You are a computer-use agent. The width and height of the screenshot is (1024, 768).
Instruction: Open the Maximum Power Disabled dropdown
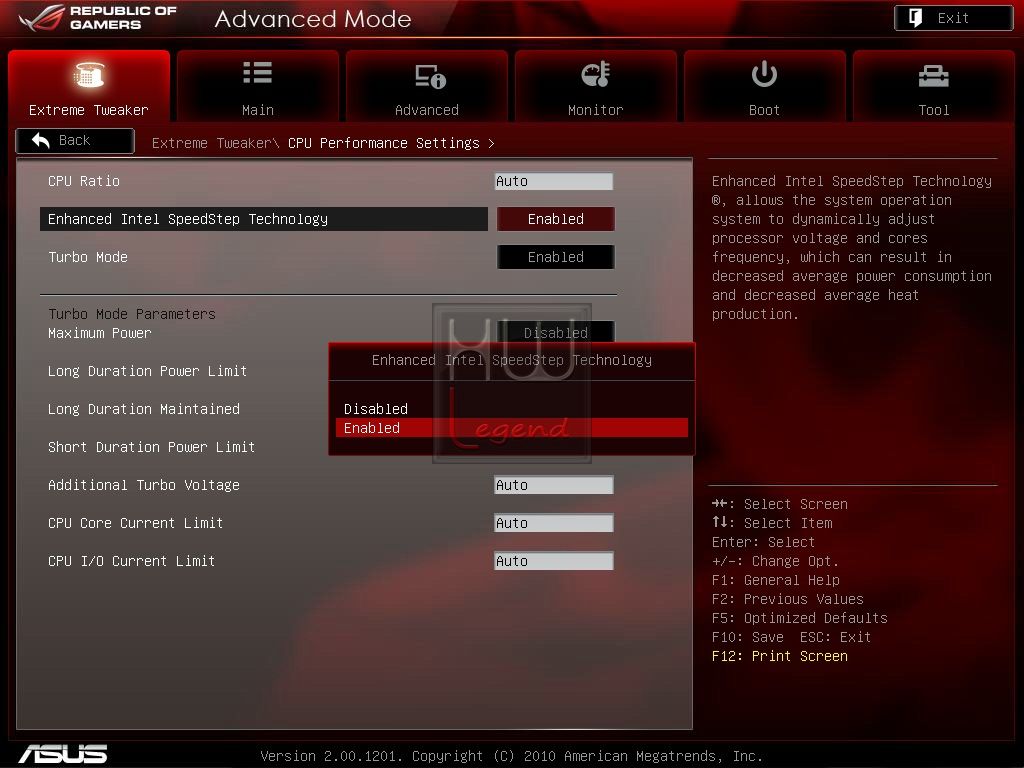tap(556, 332)
